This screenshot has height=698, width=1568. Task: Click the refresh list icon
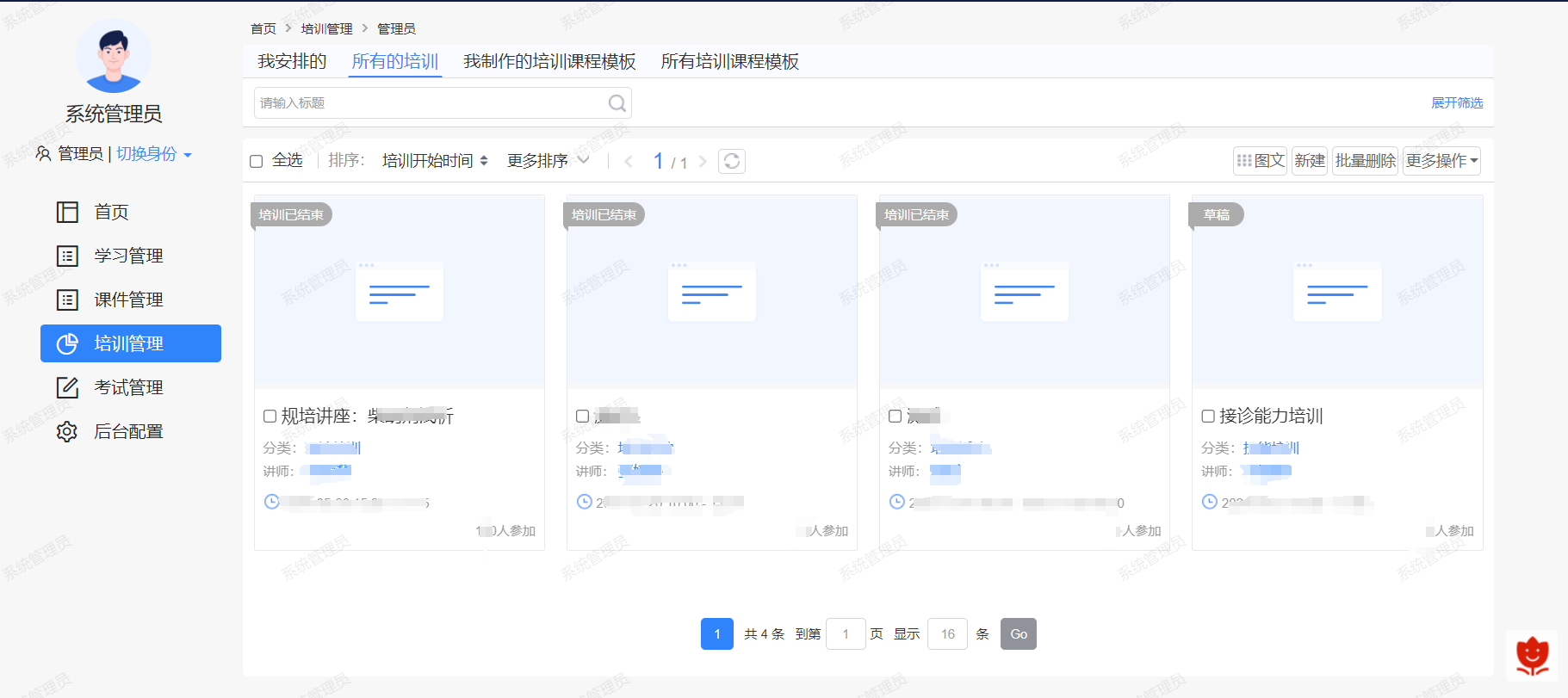[732, 161]
